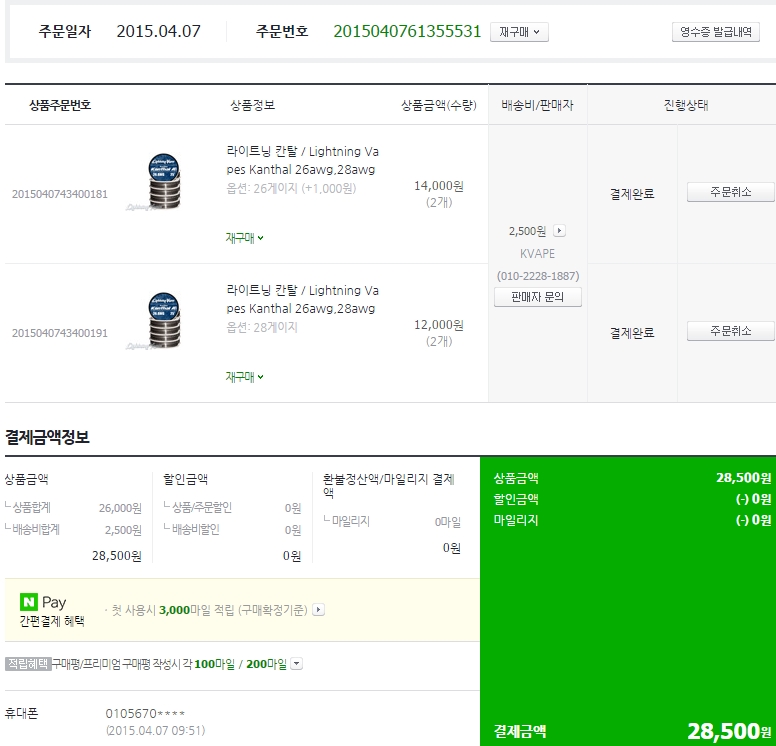Click seller name KVAPE

tap(537, 254)
